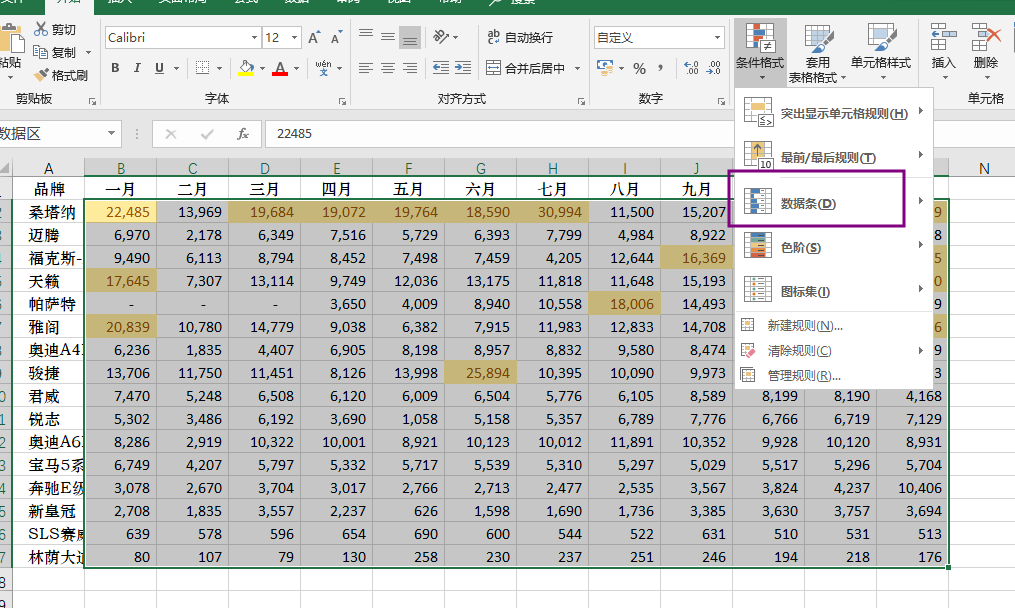Click the Borders icon
Image resolution: width=1015 pixels, height=608 pixels.
pyautogui.click(x=203, y=68)
